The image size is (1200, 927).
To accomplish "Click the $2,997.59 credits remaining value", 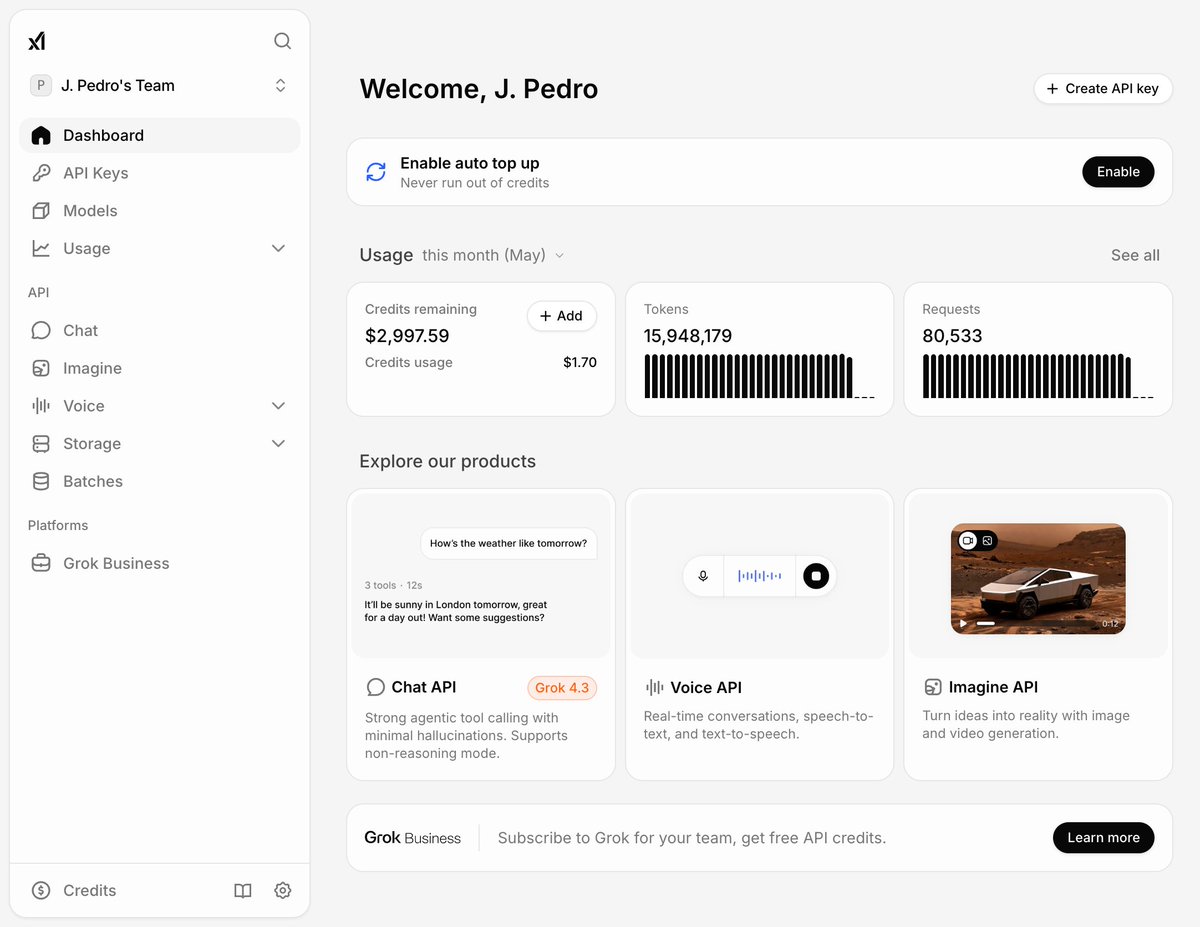I will tap(407, 336).
